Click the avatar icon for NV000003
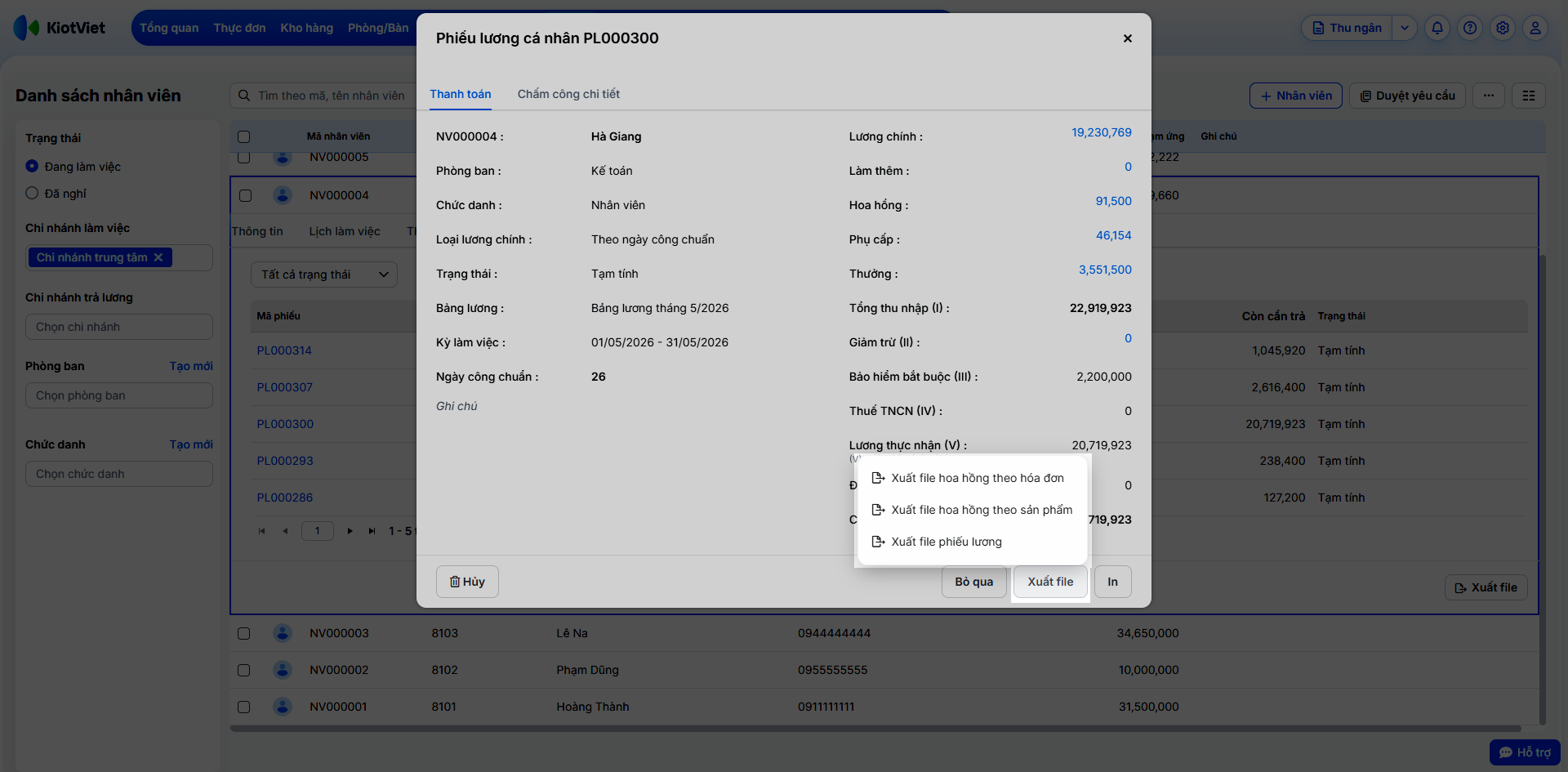Screen dimensions: 1568x772 283,633
